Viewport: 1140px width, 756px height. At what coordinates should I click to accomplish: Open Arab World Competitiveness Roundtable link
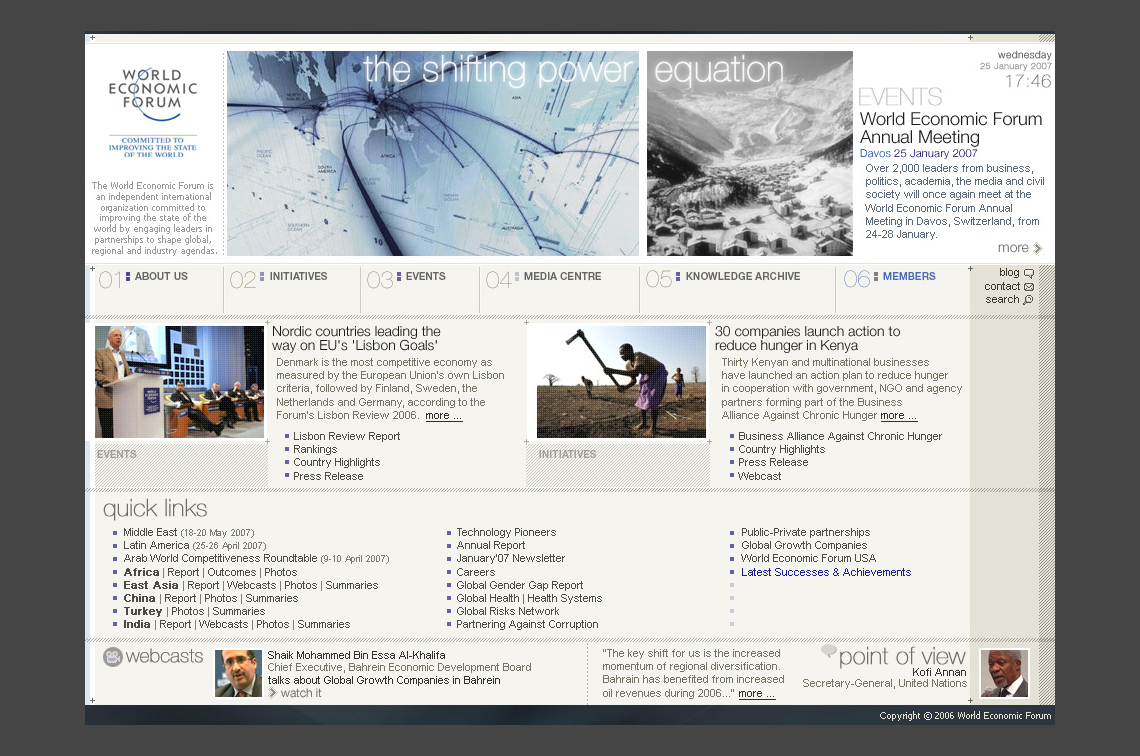pos(220,558)
